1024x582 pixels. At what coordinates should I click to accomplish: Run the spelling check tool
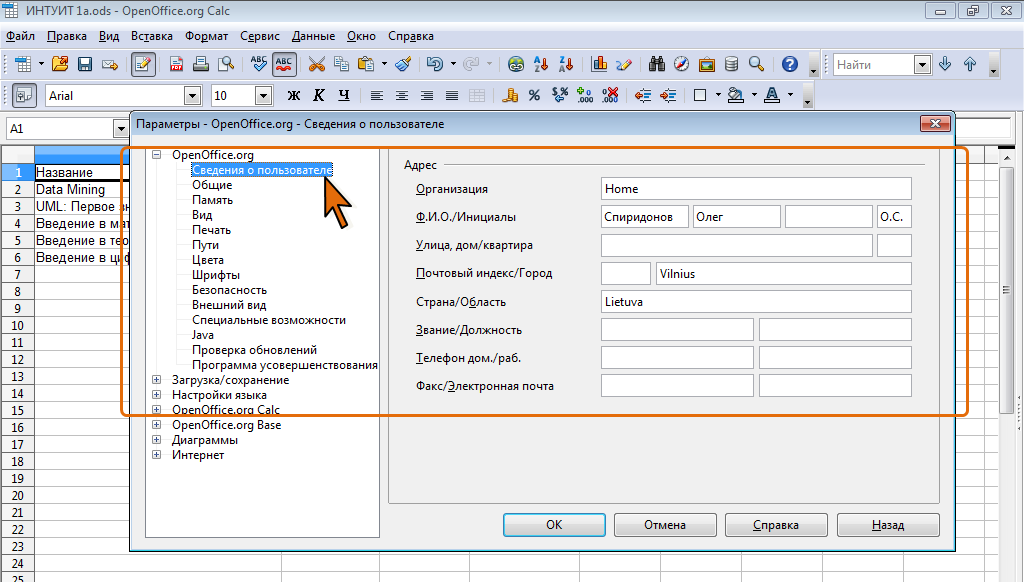point(259,64)
